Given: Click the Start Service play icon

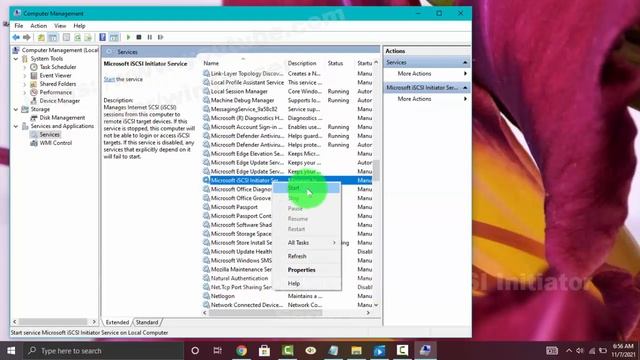Looking at the screenshot, I should (x=128, y=38).
